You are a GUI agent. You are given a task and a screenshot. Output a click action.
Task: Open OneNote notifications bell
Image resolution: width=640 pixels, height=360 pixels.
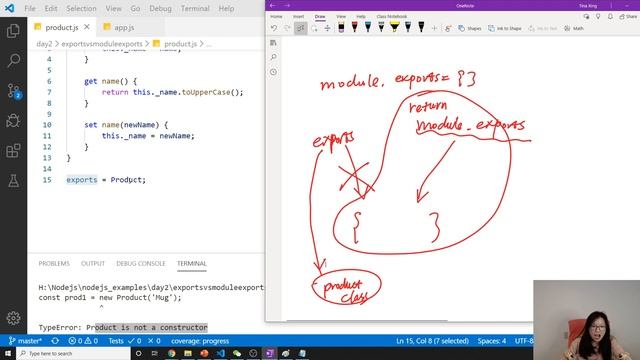point(610,16)
